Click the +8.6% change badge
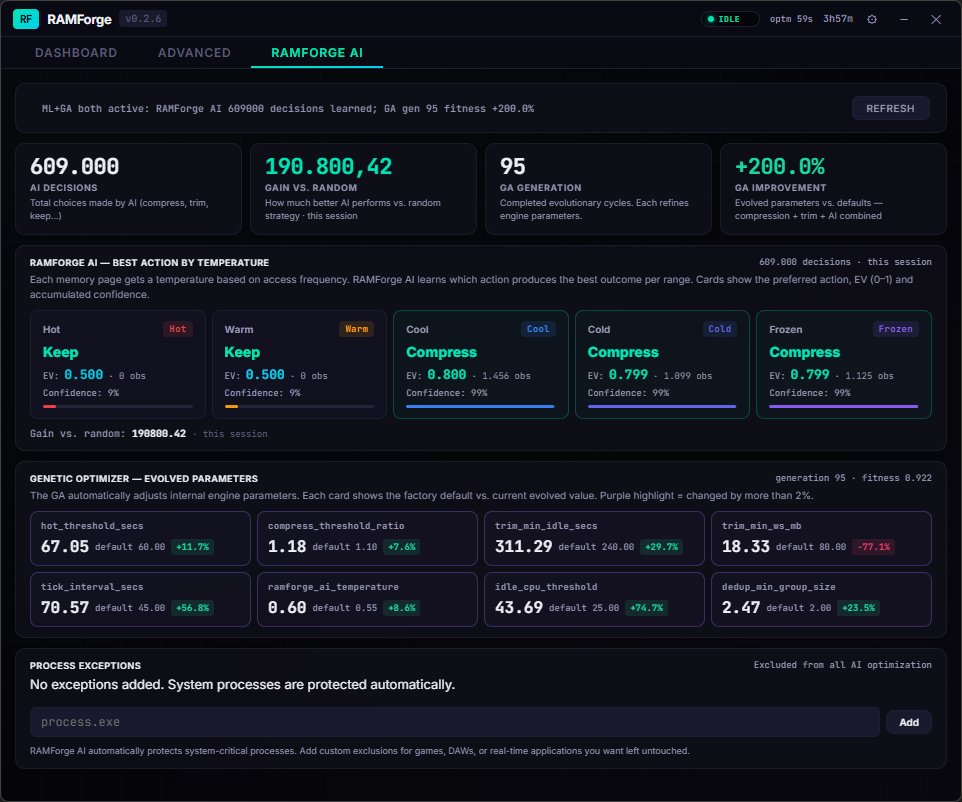 coord(401,608)
